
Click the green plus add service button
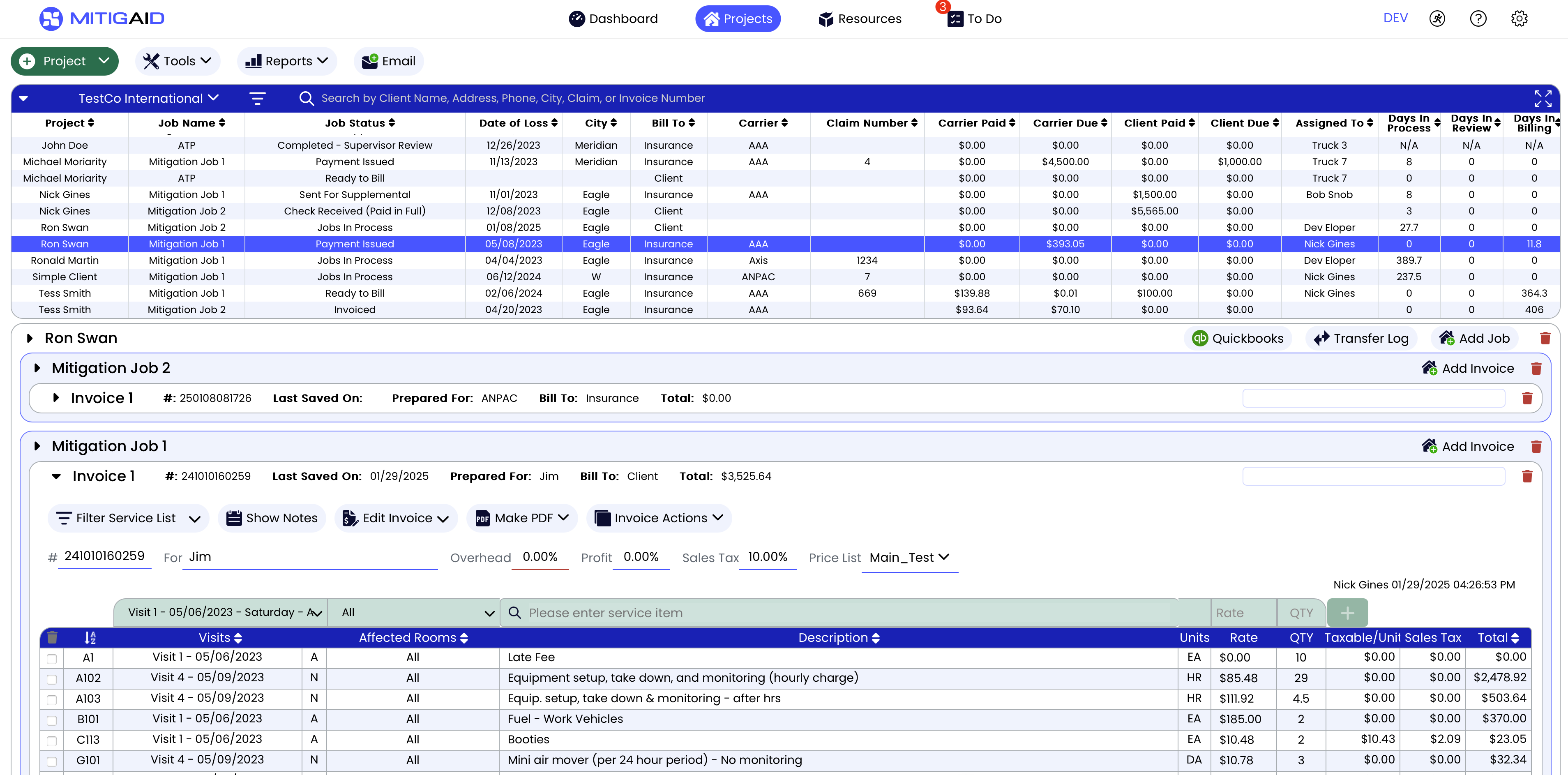coord(1347,612)
